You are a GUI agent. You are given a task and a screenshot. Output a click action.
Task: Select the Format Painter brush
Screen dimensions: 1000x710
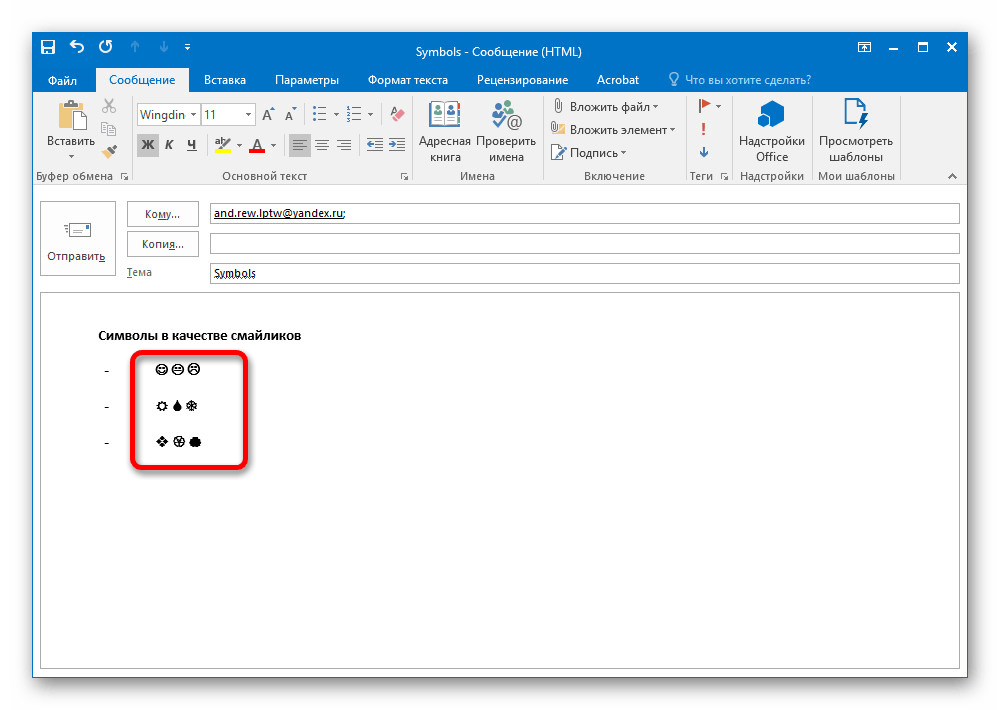[x=109, y=151]
